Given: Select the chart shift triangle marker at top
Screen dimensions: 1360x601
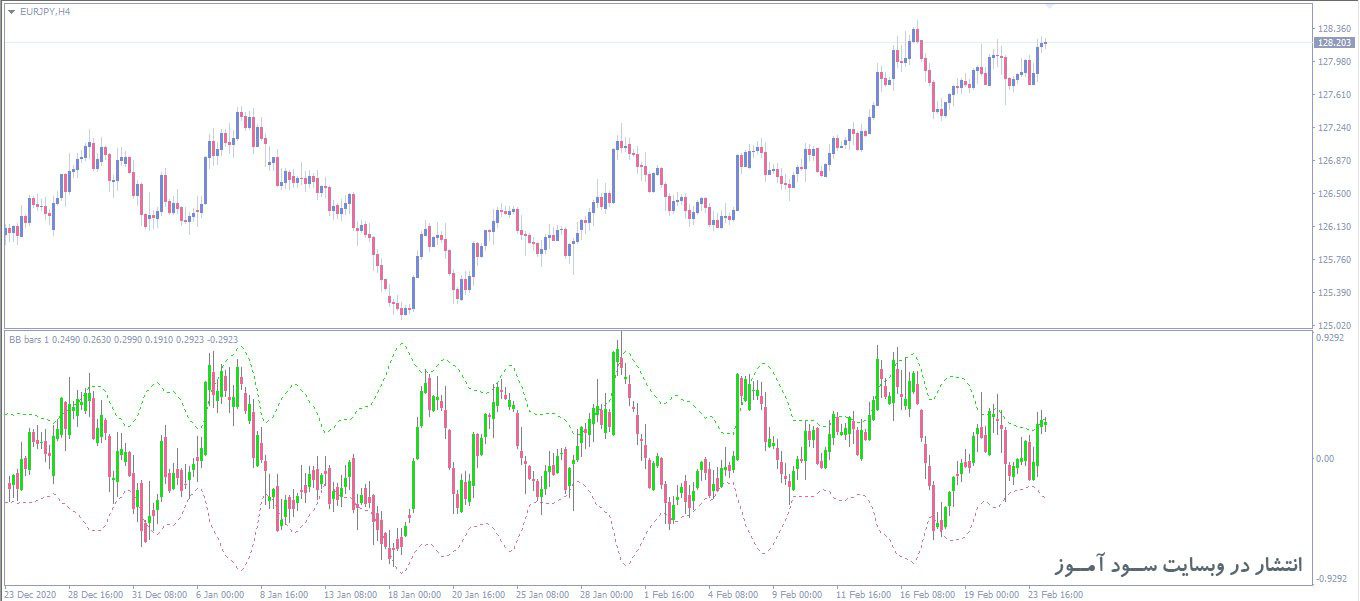Looking at the screenshot, I should tap(1049, 5).
